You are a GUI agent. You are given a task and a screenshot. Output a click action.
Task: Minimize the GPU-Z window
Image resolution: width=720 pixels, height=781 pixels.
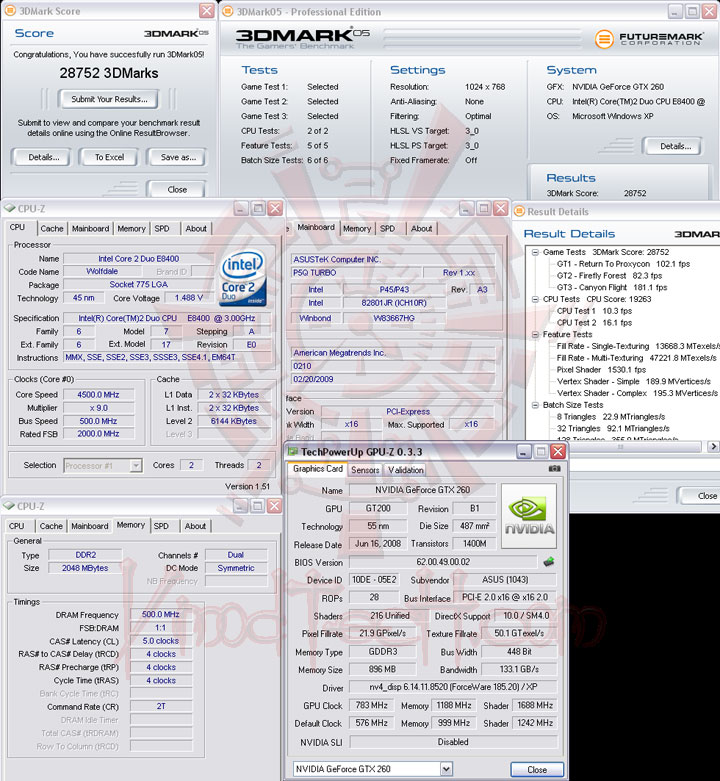[523, 452]
